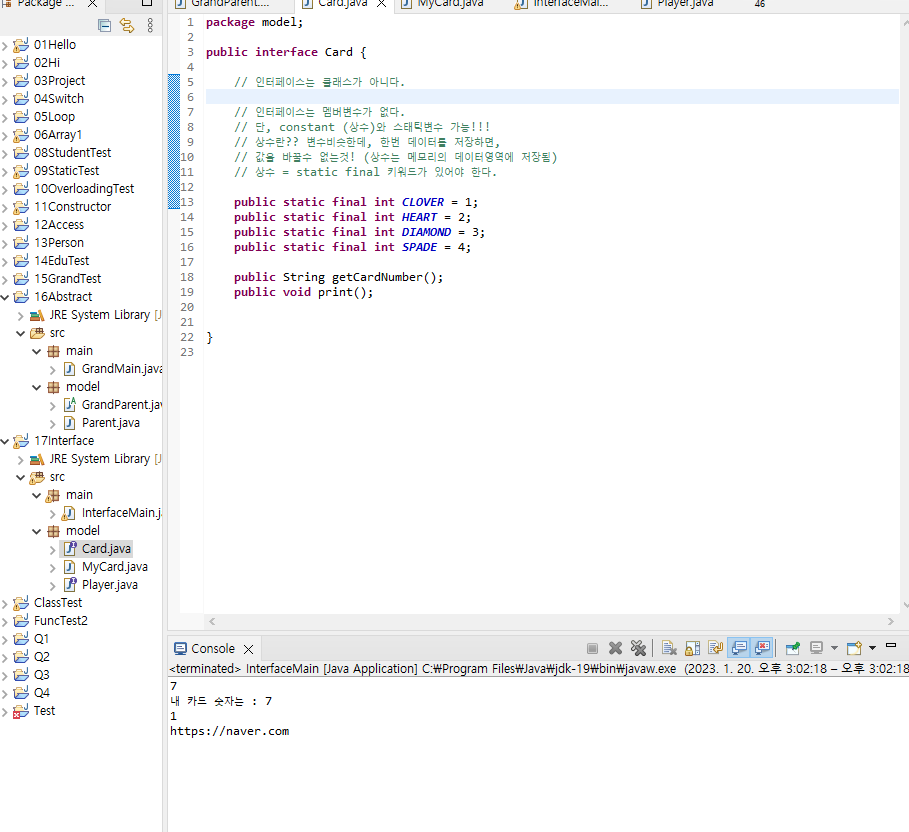Select Card.java in Package Explorer
Screen dimensions: 909x832
(x=106, y=548)
